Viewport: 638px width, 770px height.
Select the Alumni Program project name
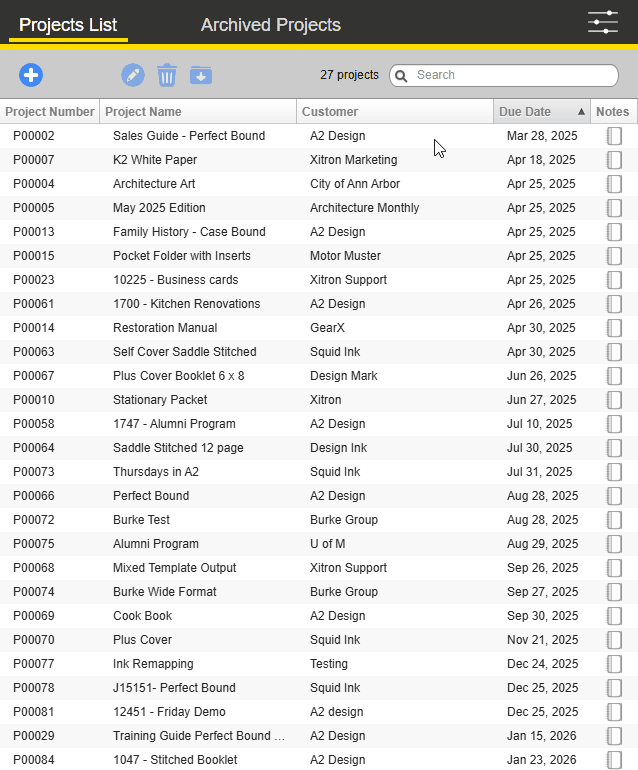(x=156, y=544)
